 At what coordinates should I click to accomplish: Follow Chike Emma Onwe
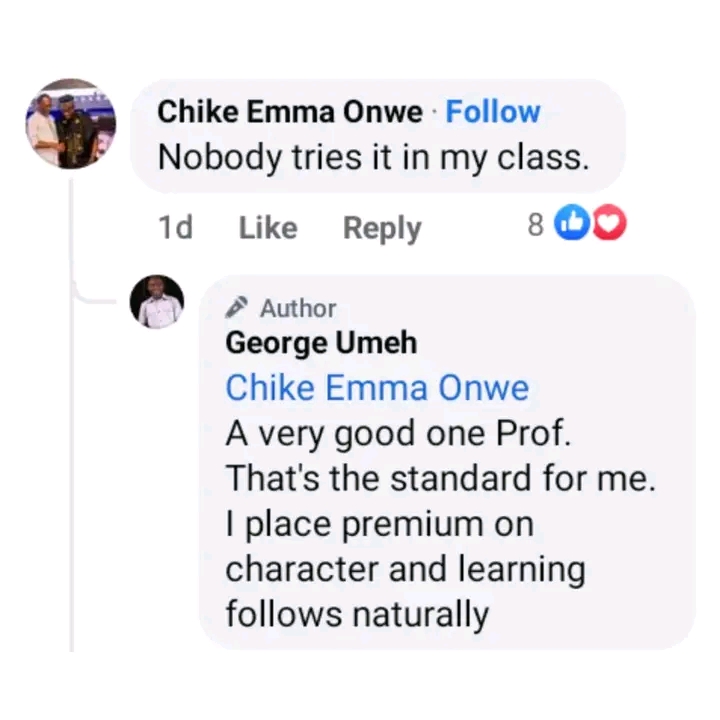click(x=492, y=112)
